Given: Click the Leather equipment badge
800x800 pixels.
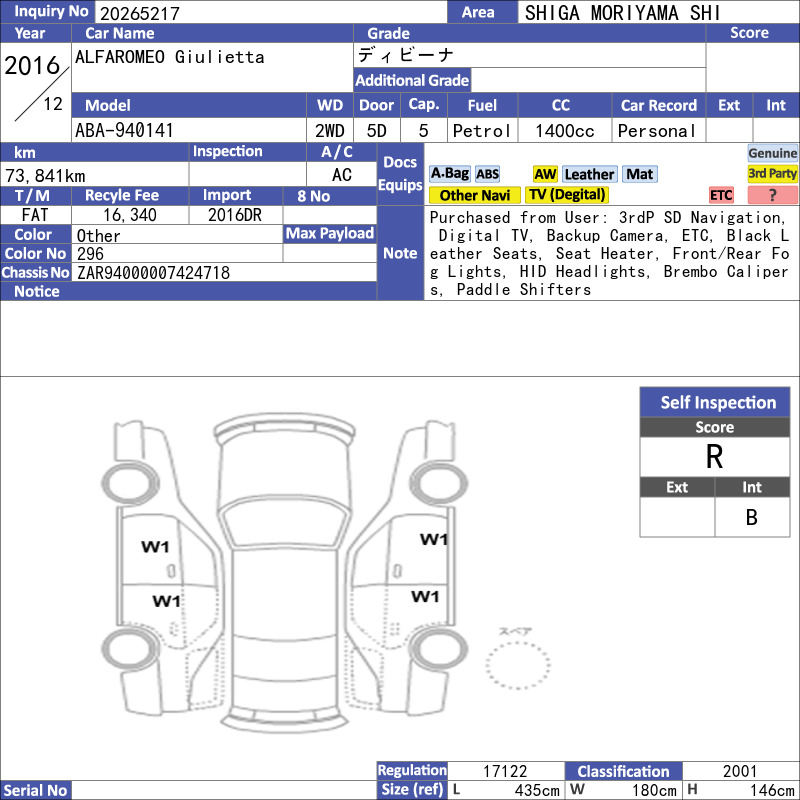Looking at the screenshot, I should pyautogui.click(x=589, y=174).
